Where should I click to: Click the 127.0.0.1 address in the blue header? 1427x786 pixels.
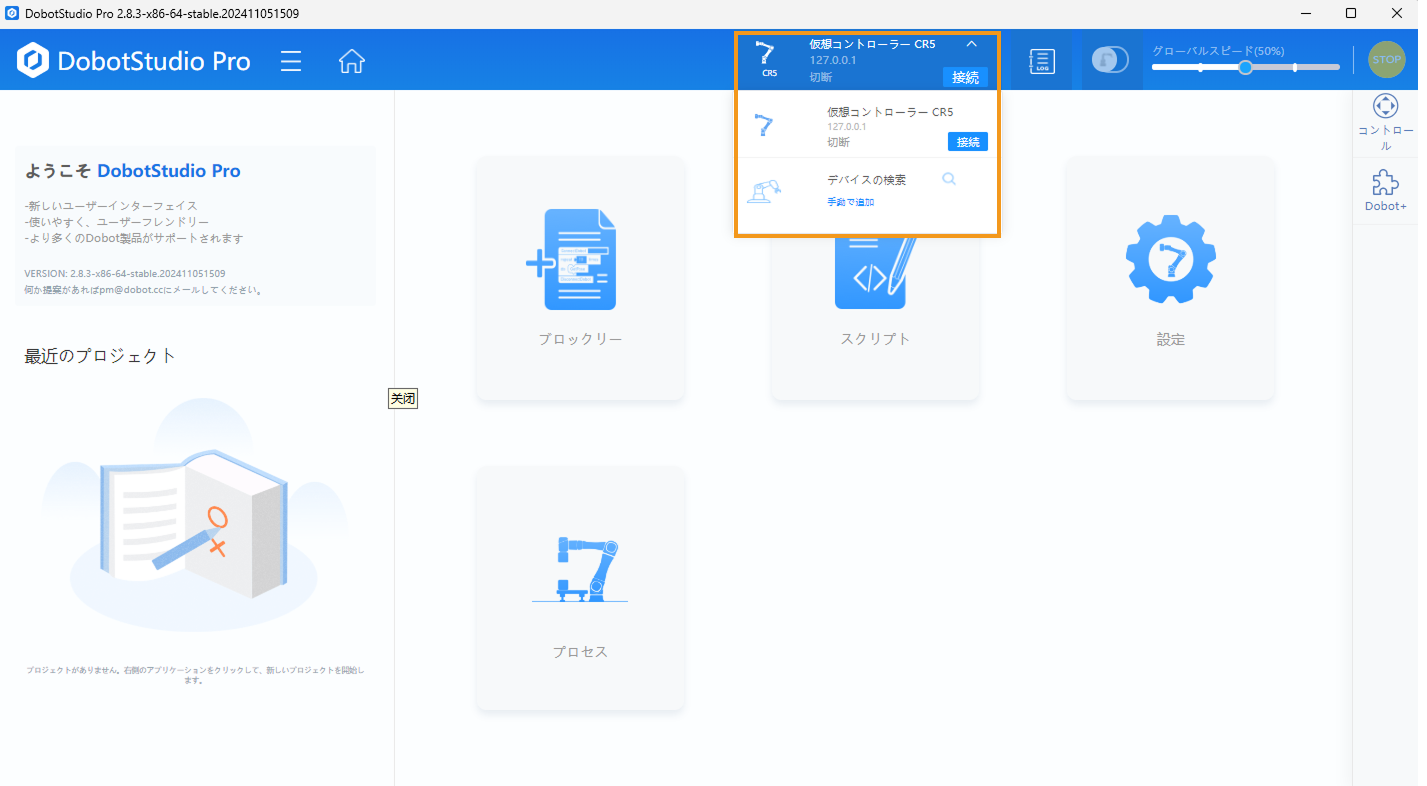point(833,60)
